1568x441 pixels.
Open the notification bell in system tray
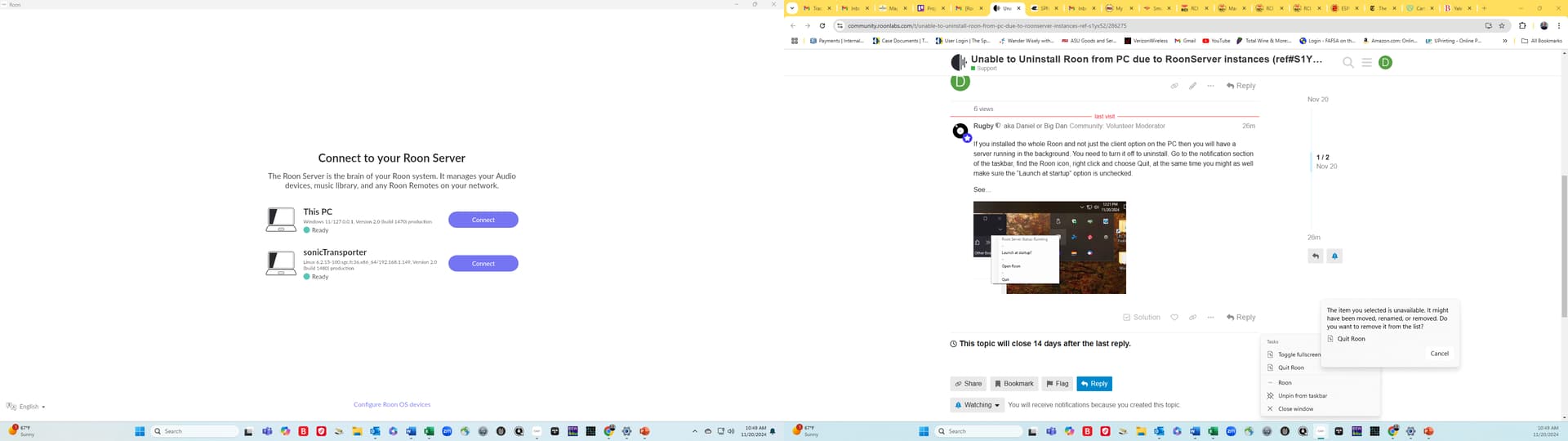coord(773,431)
